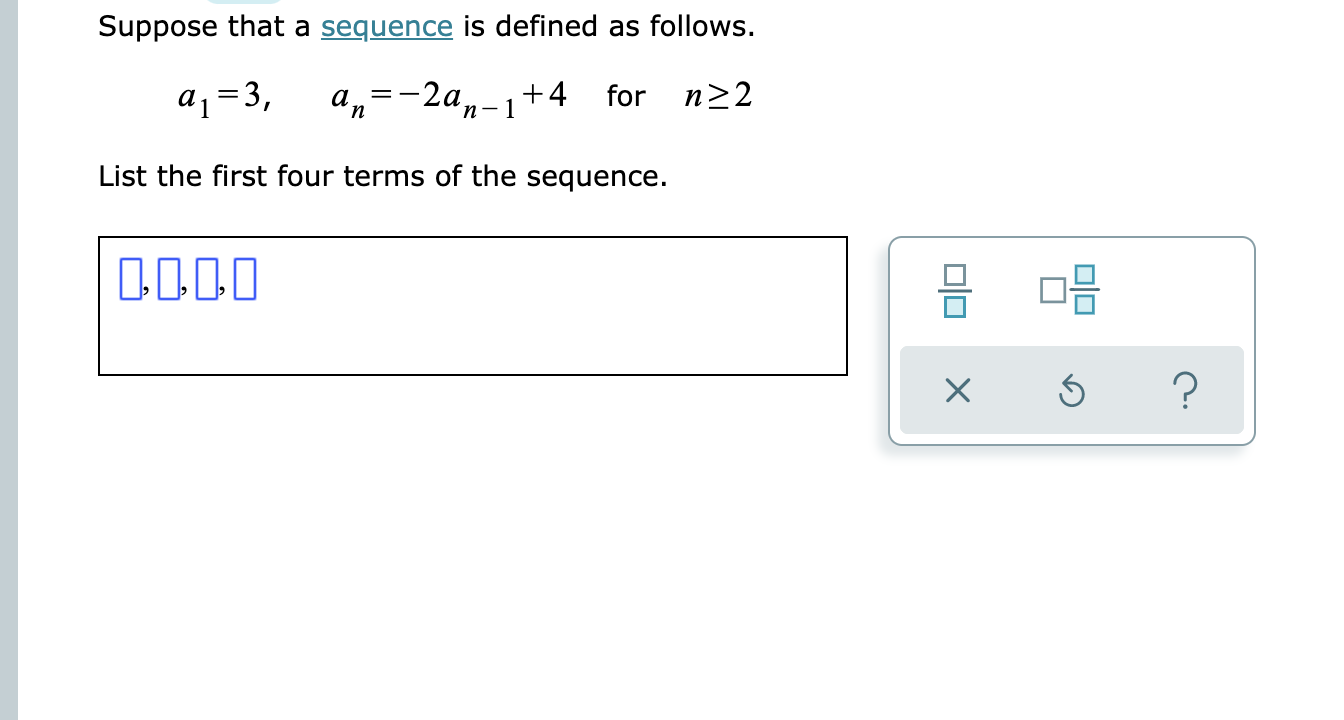
Task: Select the mixed number fraction template icon
Action: coord(1071,290)
